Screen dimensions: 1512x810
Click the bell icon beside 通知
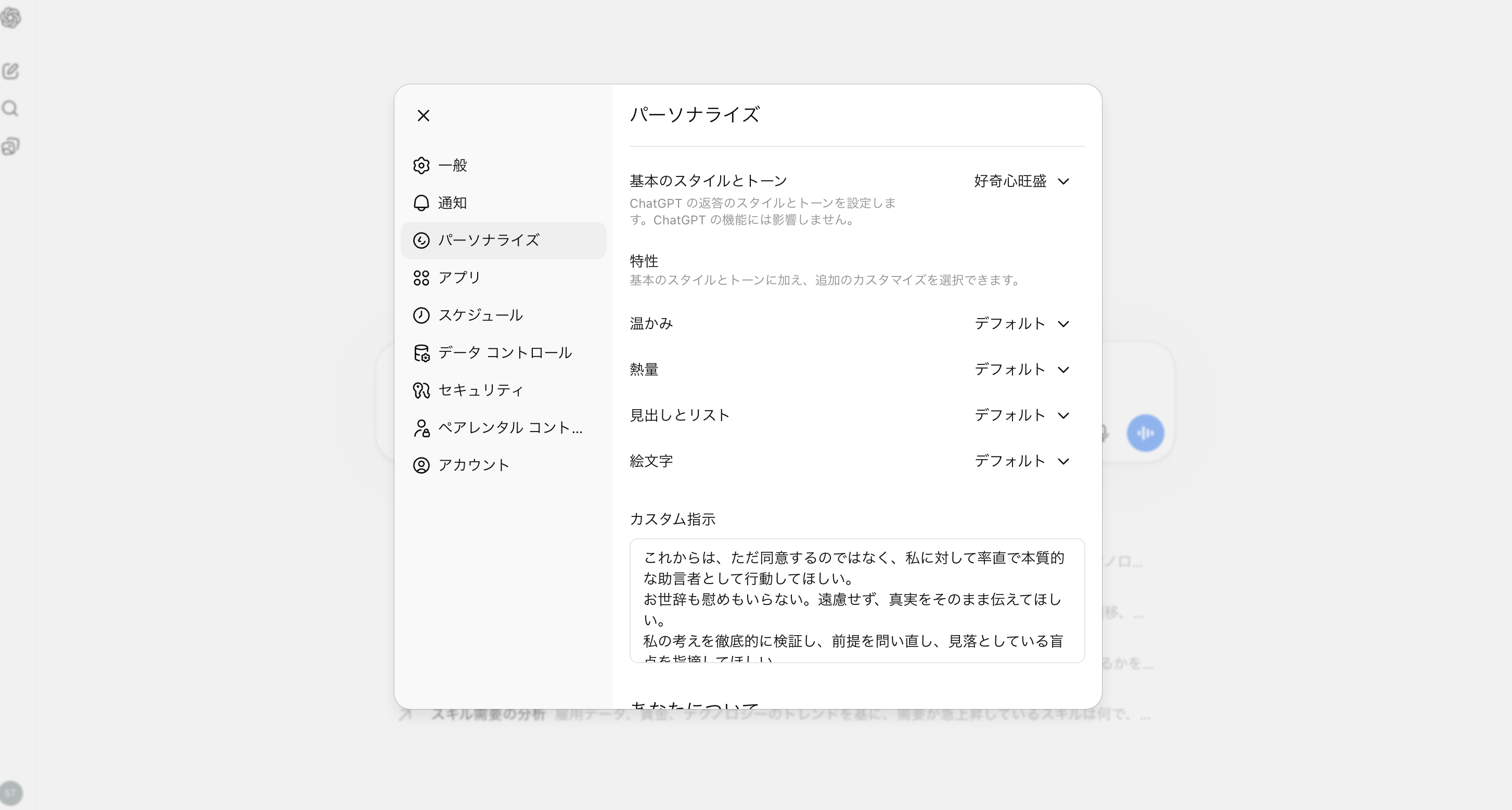coord(421,202)
